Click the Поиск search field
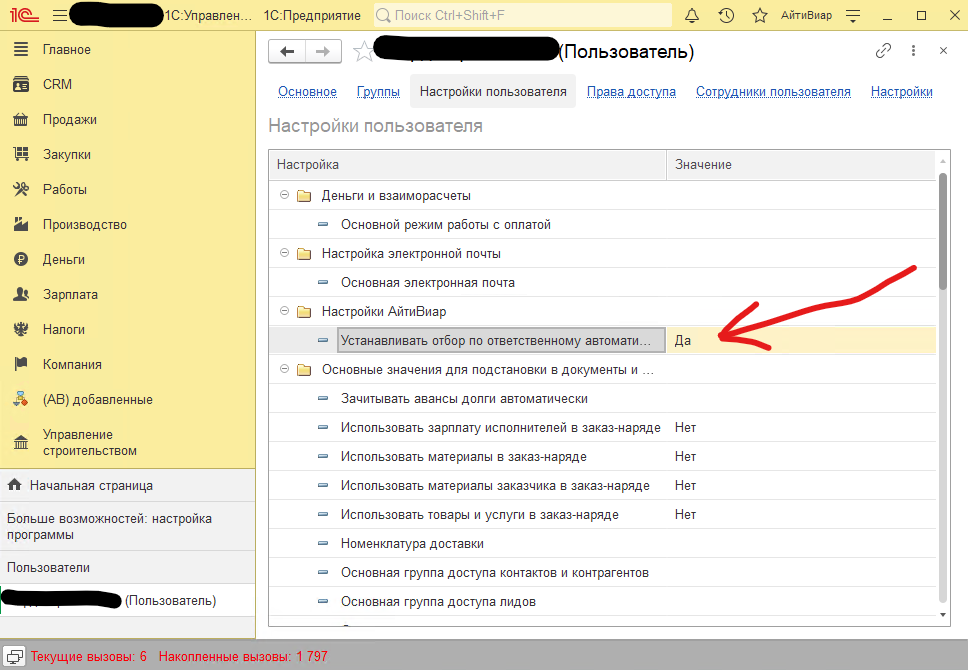 click(522, 15)
